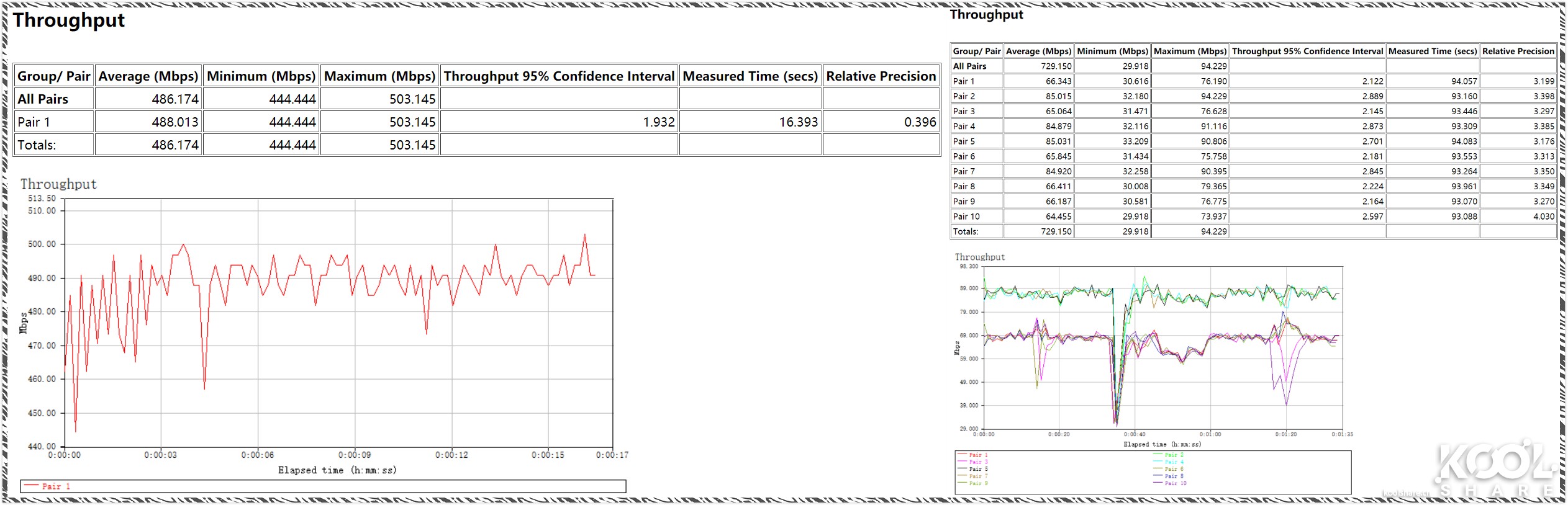Click the 2.889 confidence interval for Pair 2
Viewport: 1568px width, 505px height.
1372,96
